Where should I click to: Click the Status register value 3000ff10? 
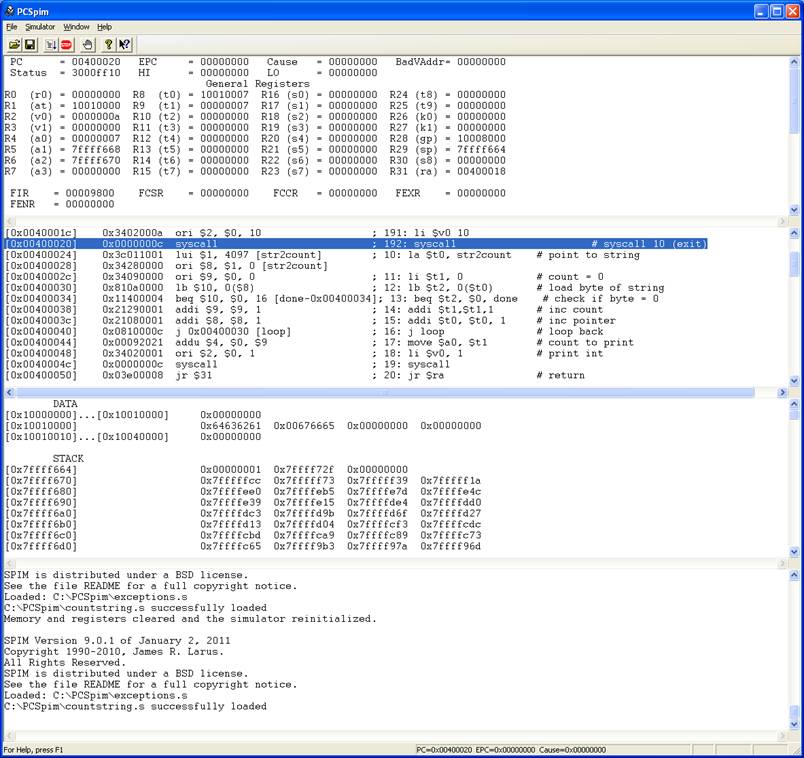coord(96,73)
